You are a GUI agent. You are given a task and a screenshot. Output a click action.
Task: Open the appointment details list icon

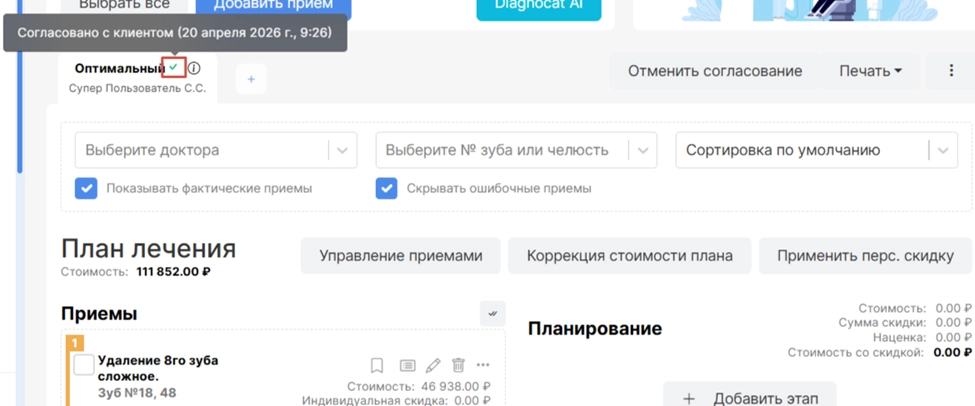coord(407,366)
